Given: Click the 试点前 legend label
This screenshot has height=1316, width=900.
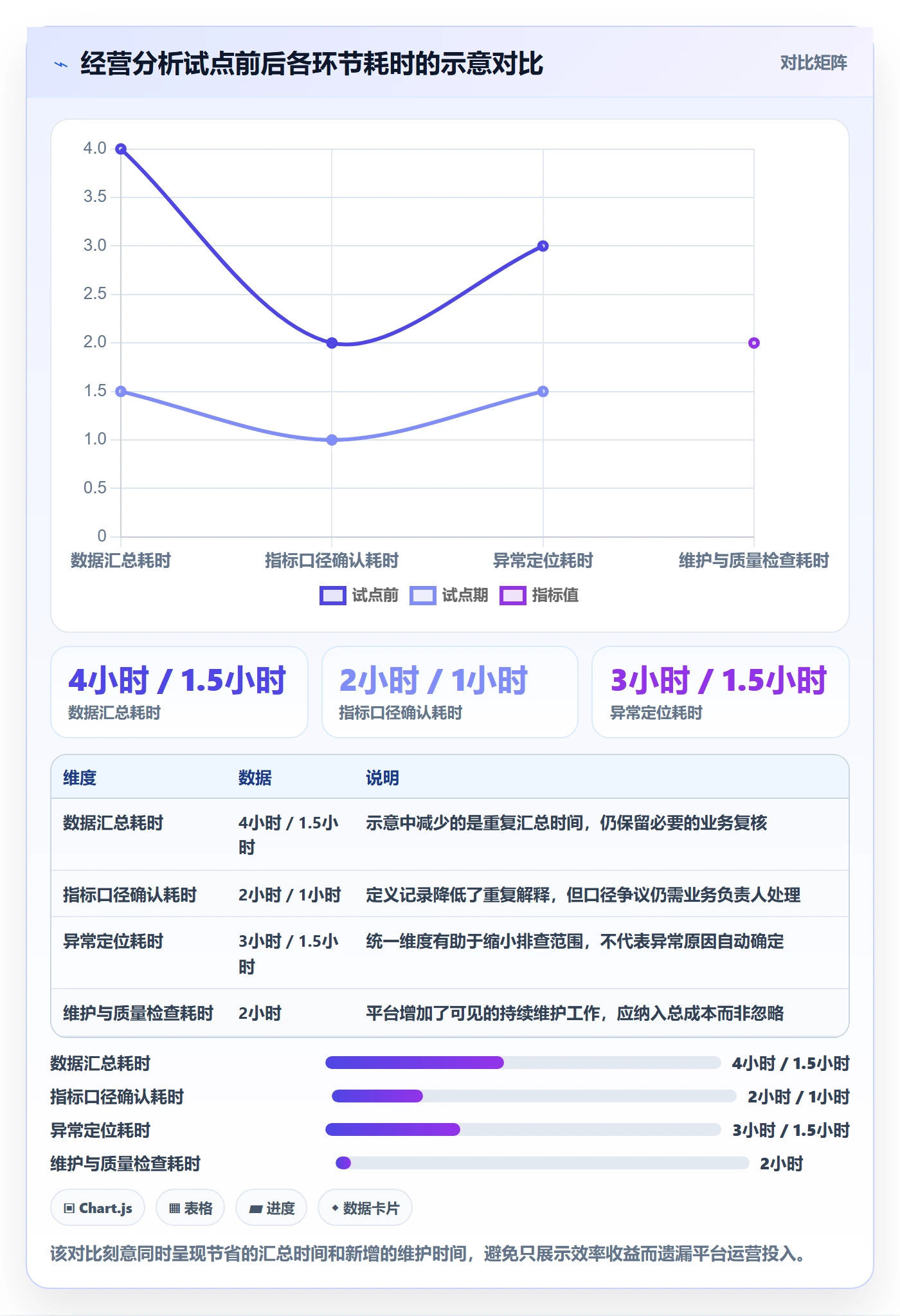Looking at the screenshot, I should click(375, 596).
